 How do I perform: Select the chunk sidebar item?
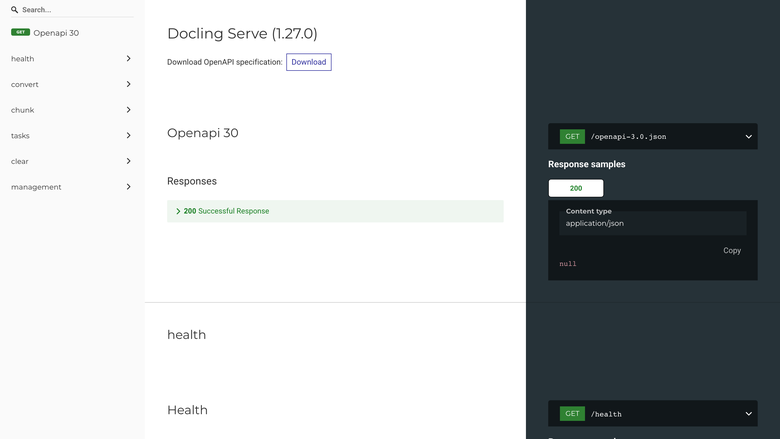(x=22, y=110)
